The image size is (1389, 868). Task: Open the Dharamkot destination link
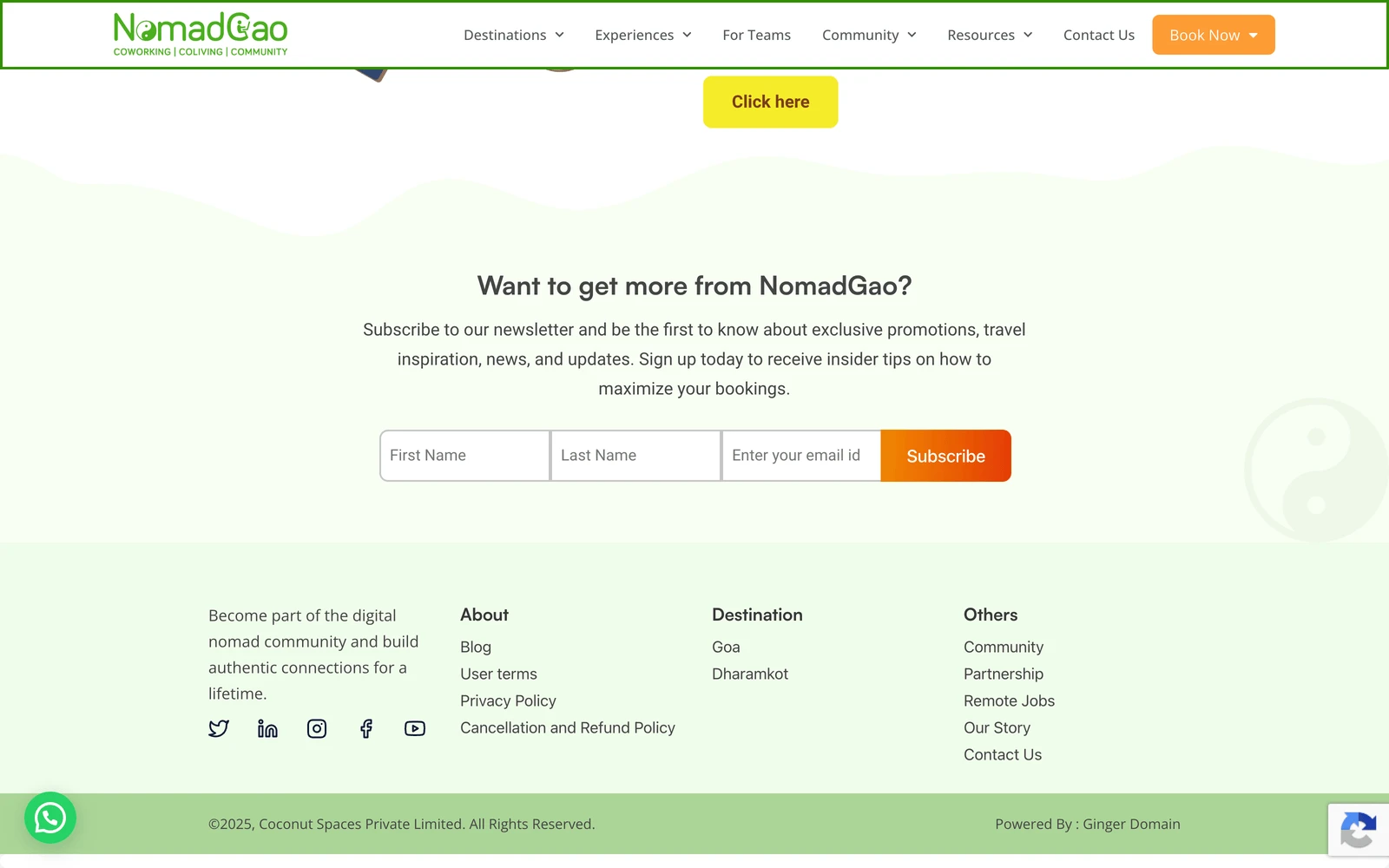point(750,674)
